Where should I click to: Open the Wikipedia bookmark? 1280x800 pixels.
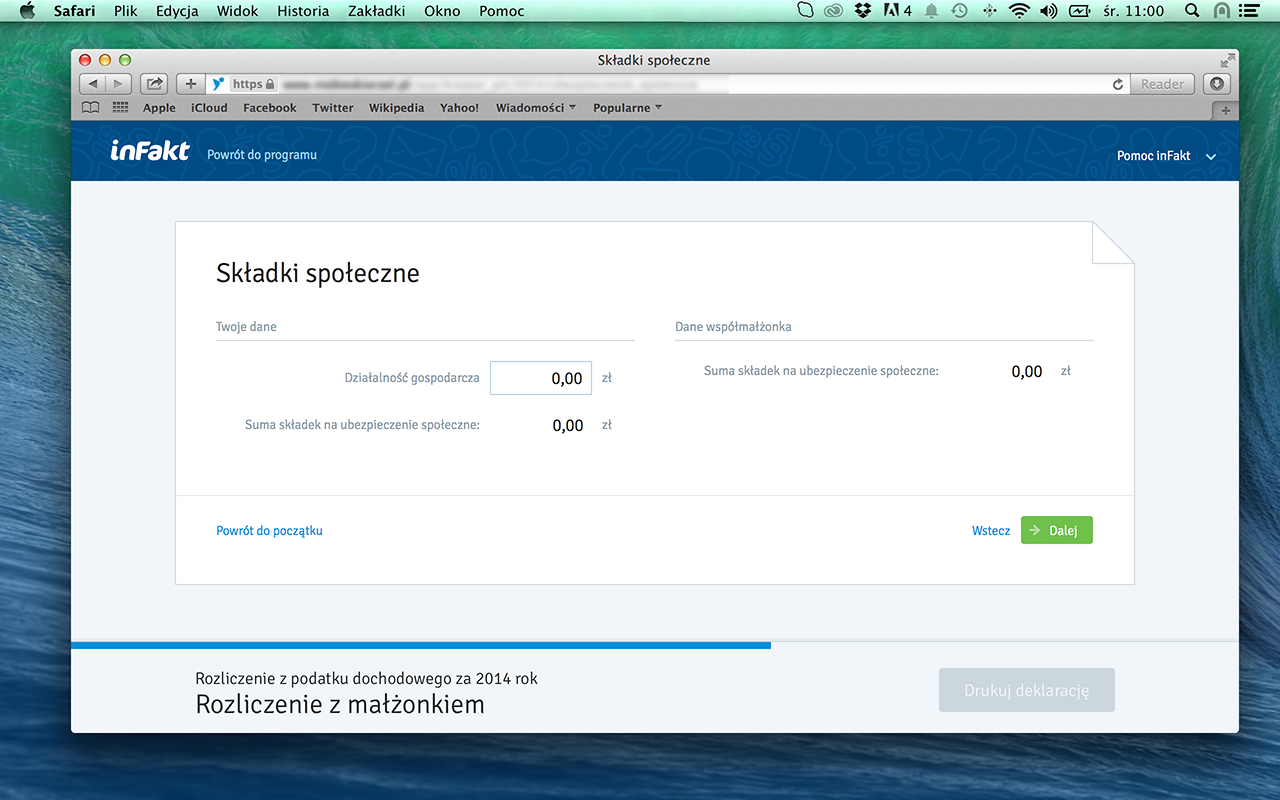pyautogui.click(x=397, y=108)
